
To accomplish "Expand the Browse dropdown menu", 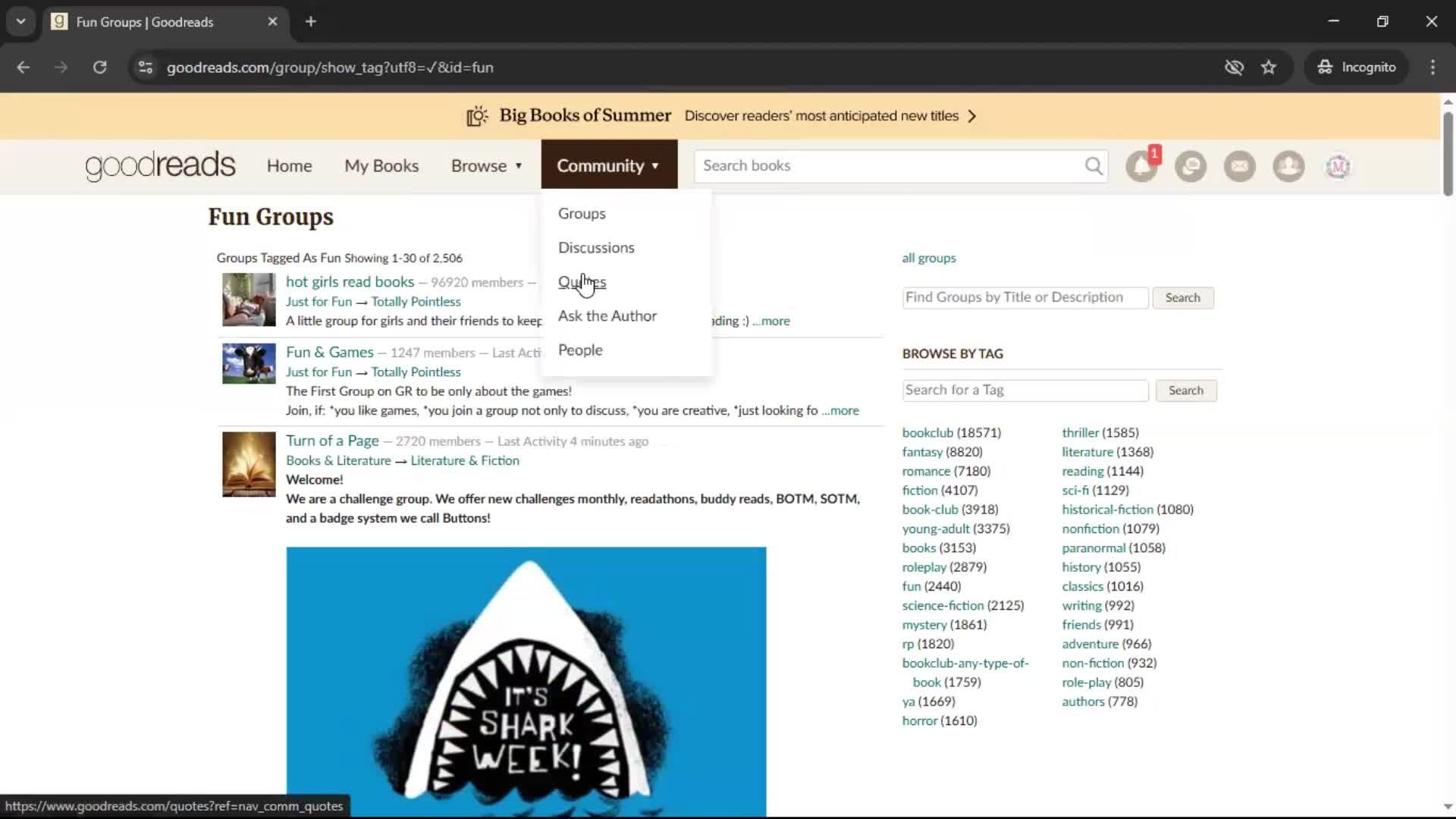I will [x=487, y=166].
